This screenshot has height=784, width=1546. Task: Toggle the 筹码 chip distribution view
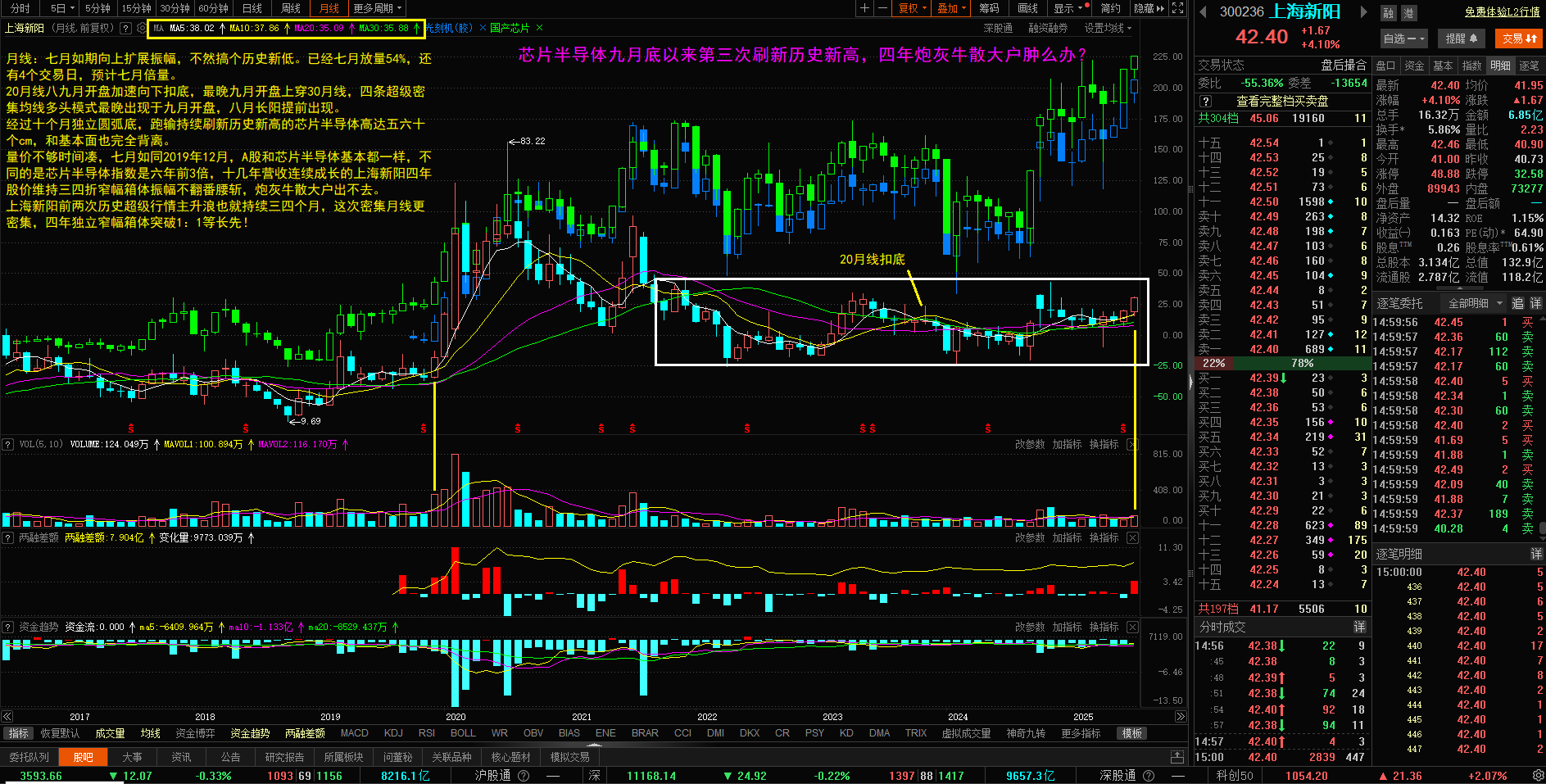click(x=989, y=8)
